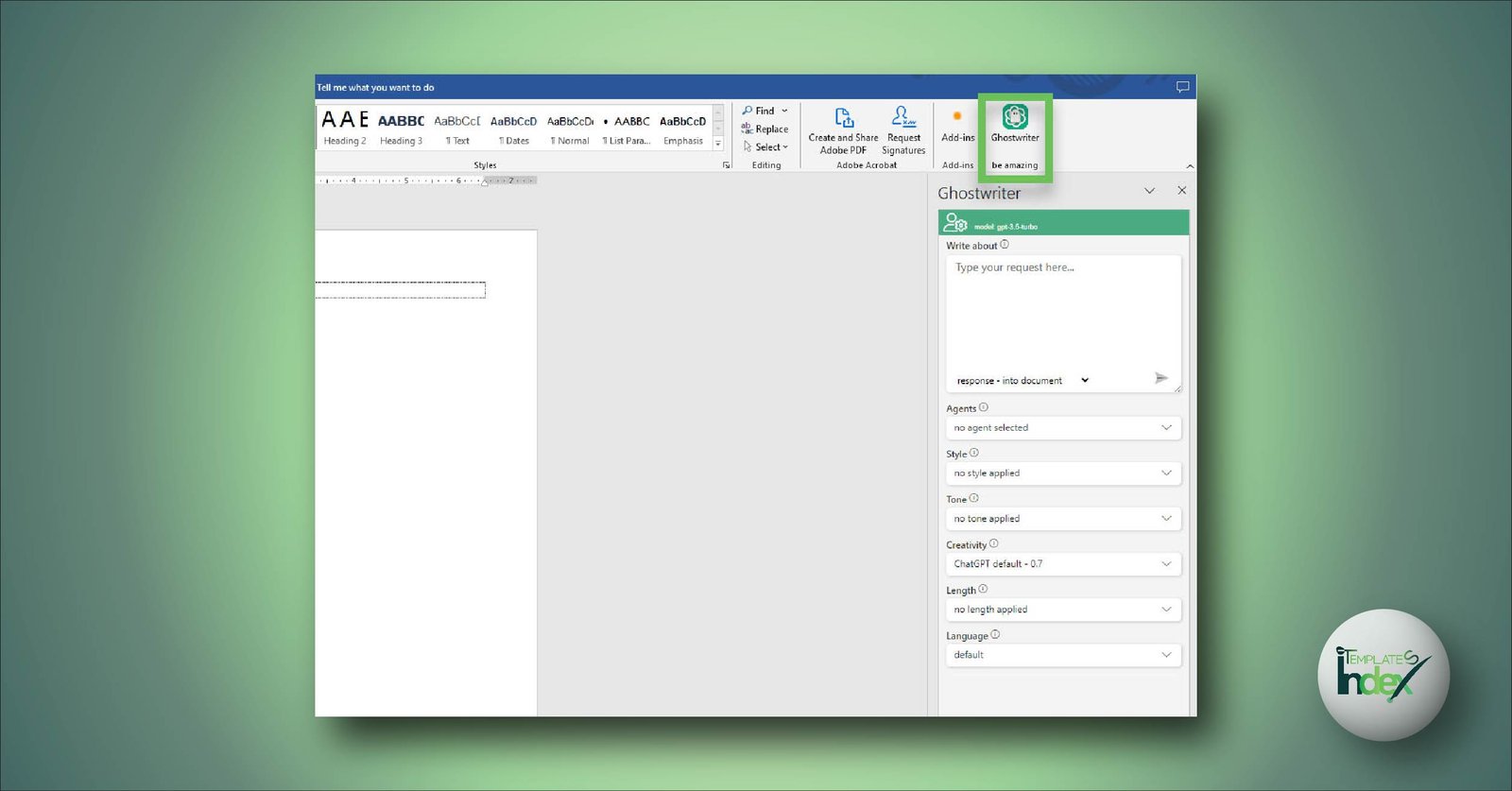Click the info icon beside Agents

[x=984, y=407]
